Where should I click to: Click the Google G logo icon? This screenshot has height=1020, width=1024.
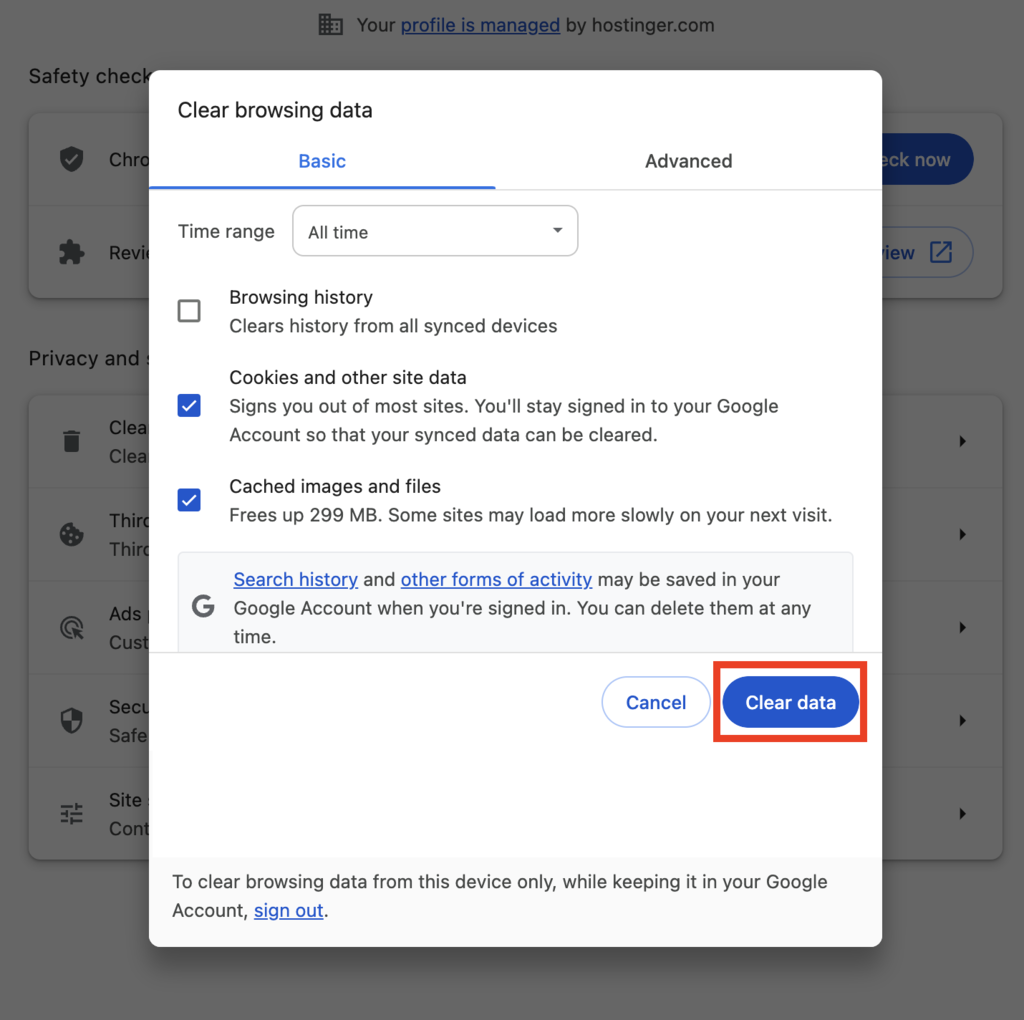pyautogui.click(x=203, y=606)
